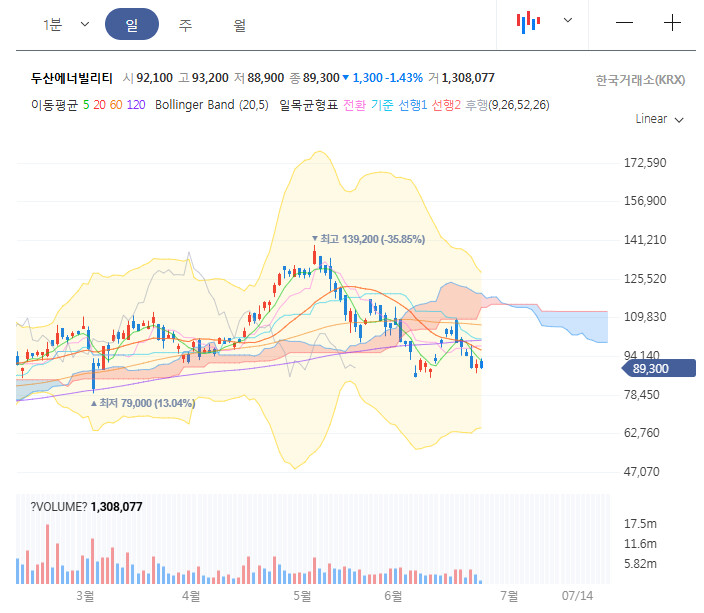Image resolution: width=704 pixels, height=613 pixels.
Task: Click the 6월 date axis label
Action: [x=393, y=596]
